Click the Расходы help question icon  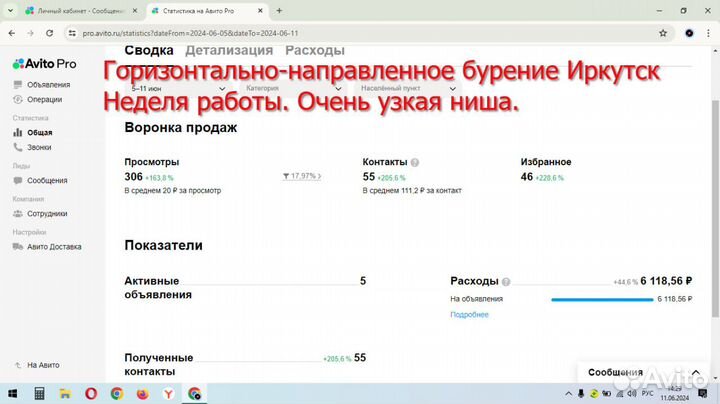pyautogui.click(x=506, y=281)
